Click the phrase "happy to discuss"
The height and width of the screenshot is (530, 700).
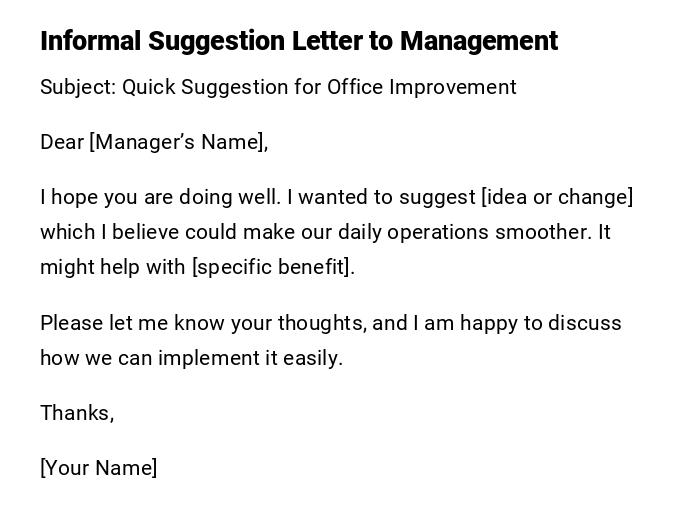click(540, 323)
